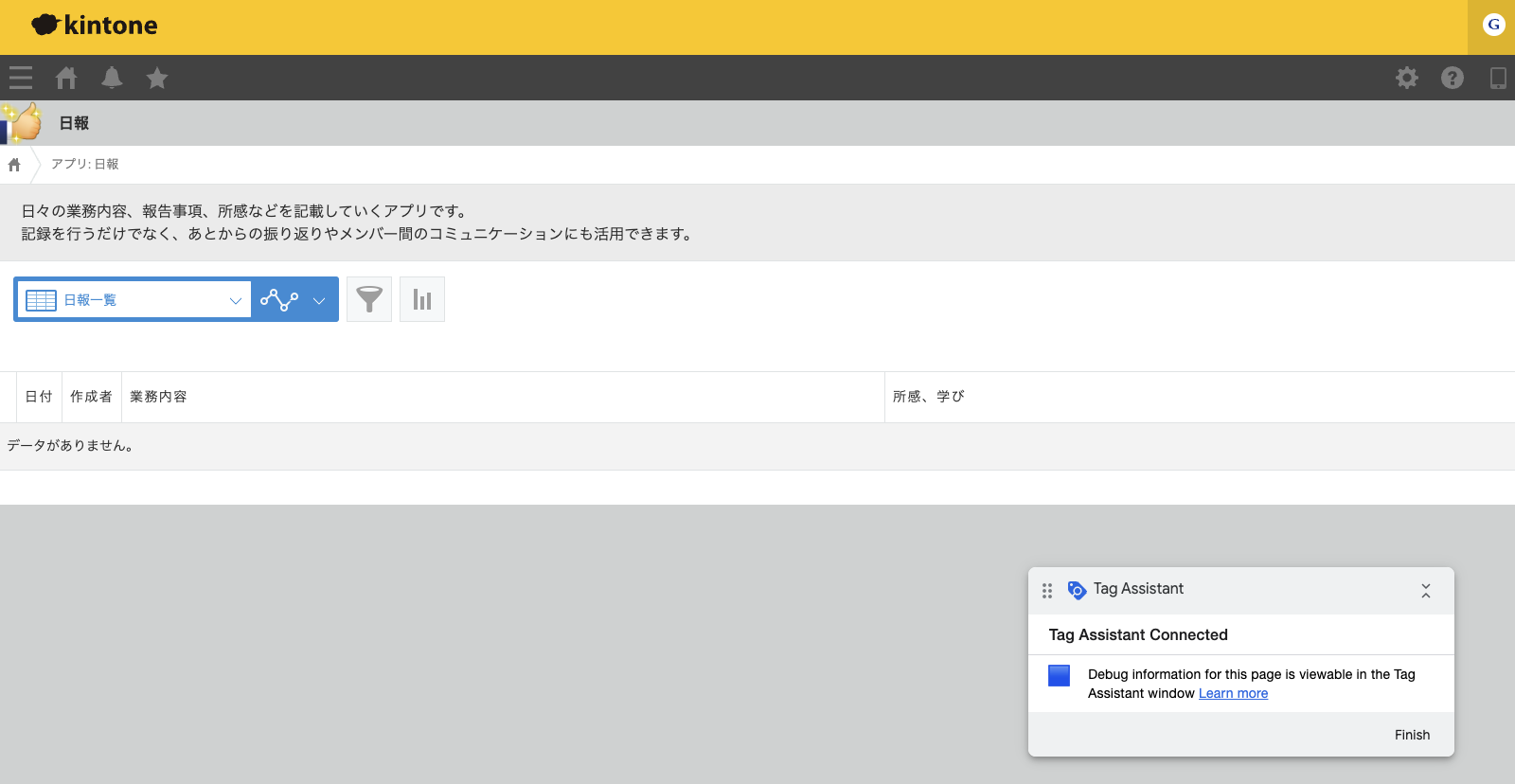Click the 日報 app title
Viewport: 1515px width, 784px height.
pos(74,123)
